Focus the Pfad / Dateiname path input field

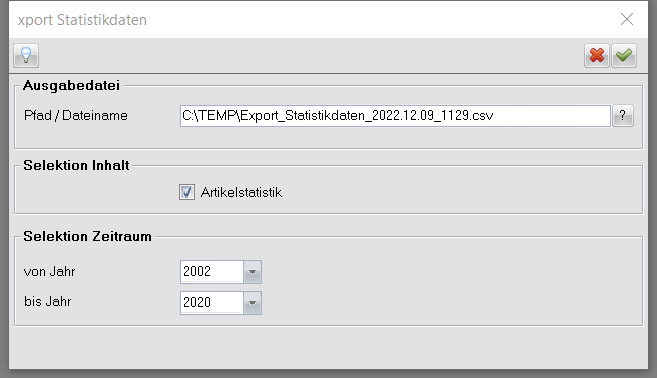395,116
